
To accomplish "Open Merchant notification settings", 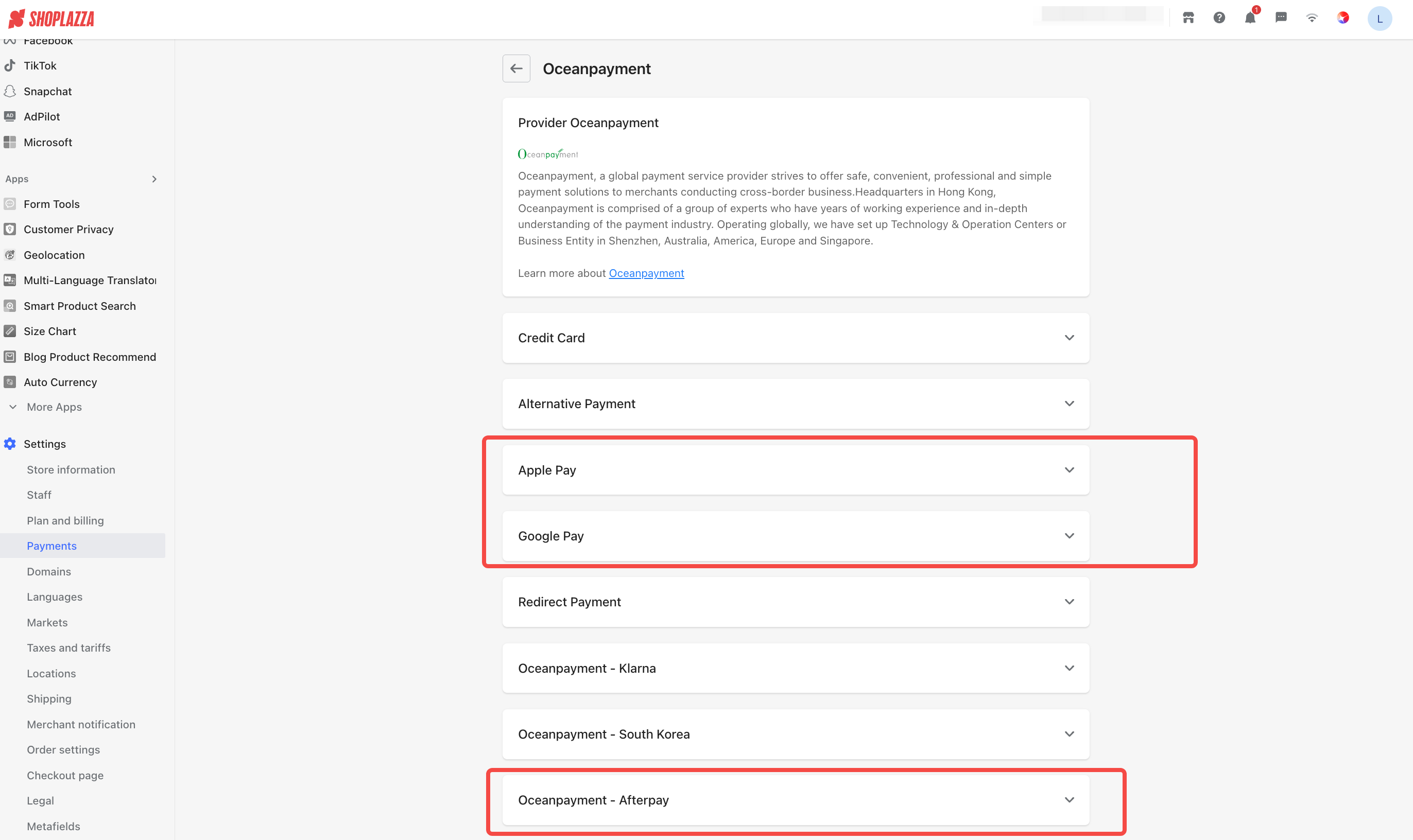I will pos(81,725).
